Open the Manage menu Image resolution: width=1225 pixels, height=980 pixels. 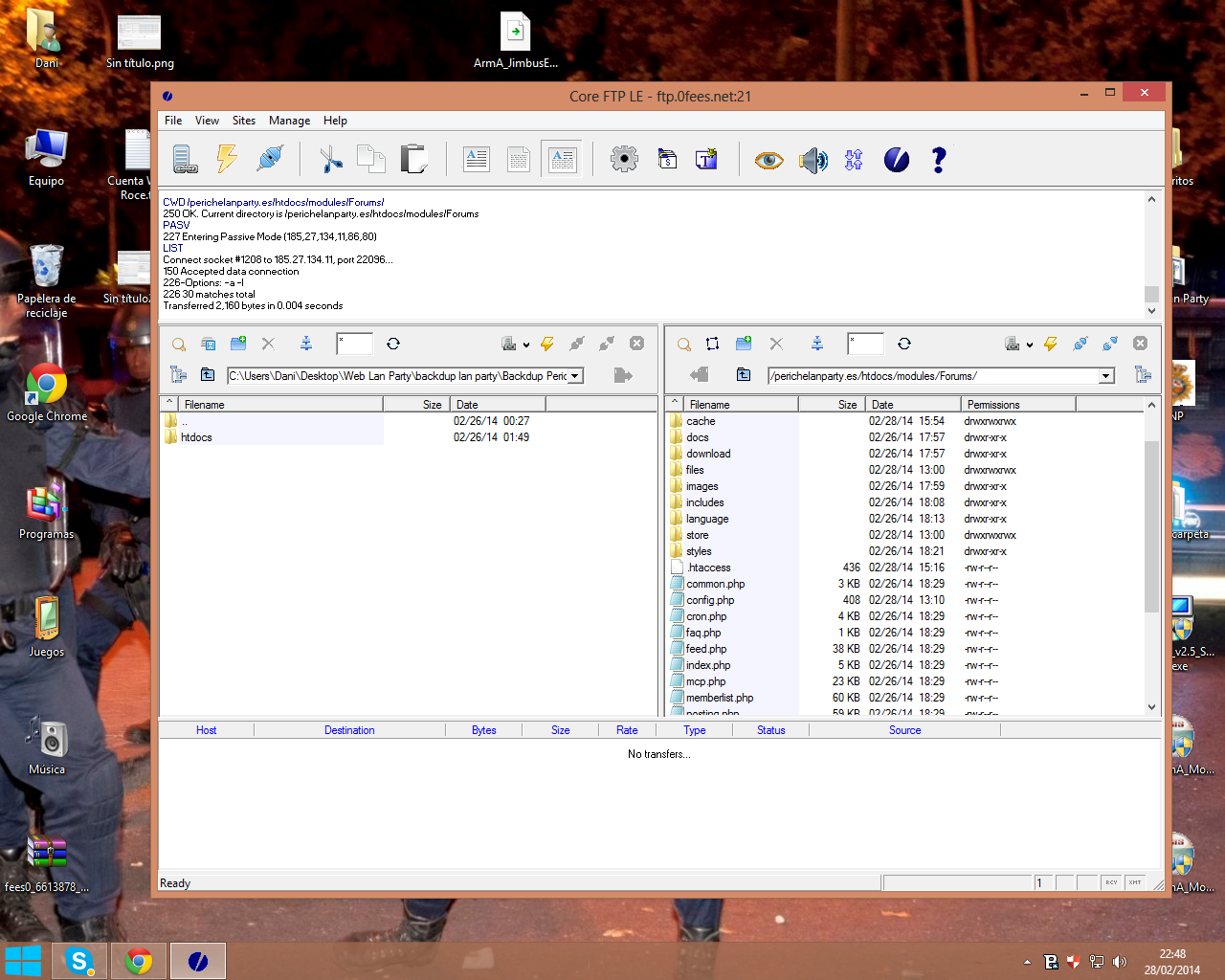pyautogui.click(x=289, y=121)
